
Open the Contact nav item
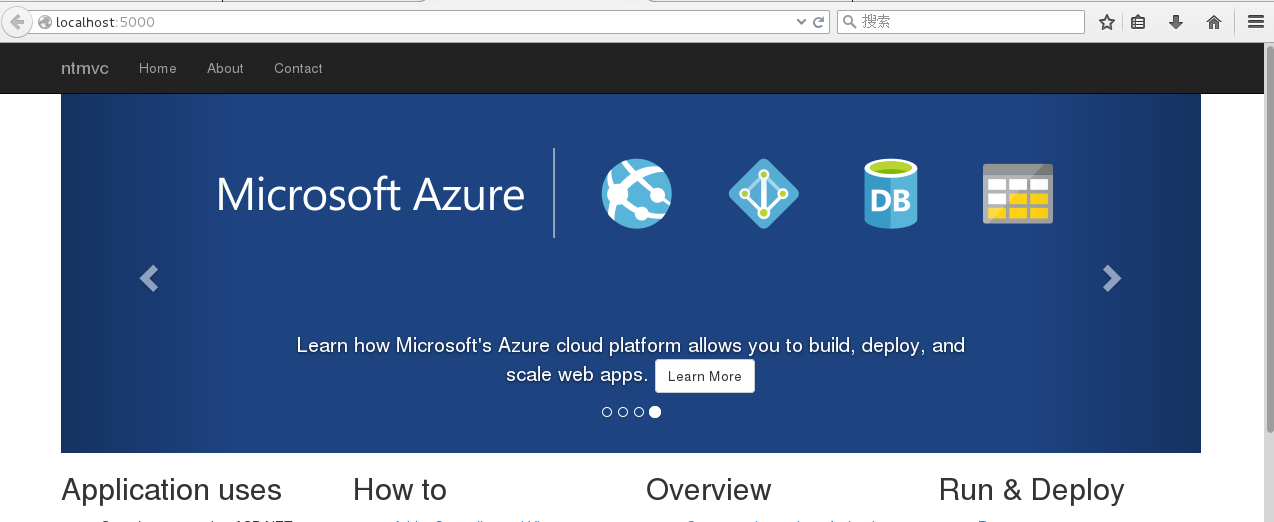click(298, 68)
